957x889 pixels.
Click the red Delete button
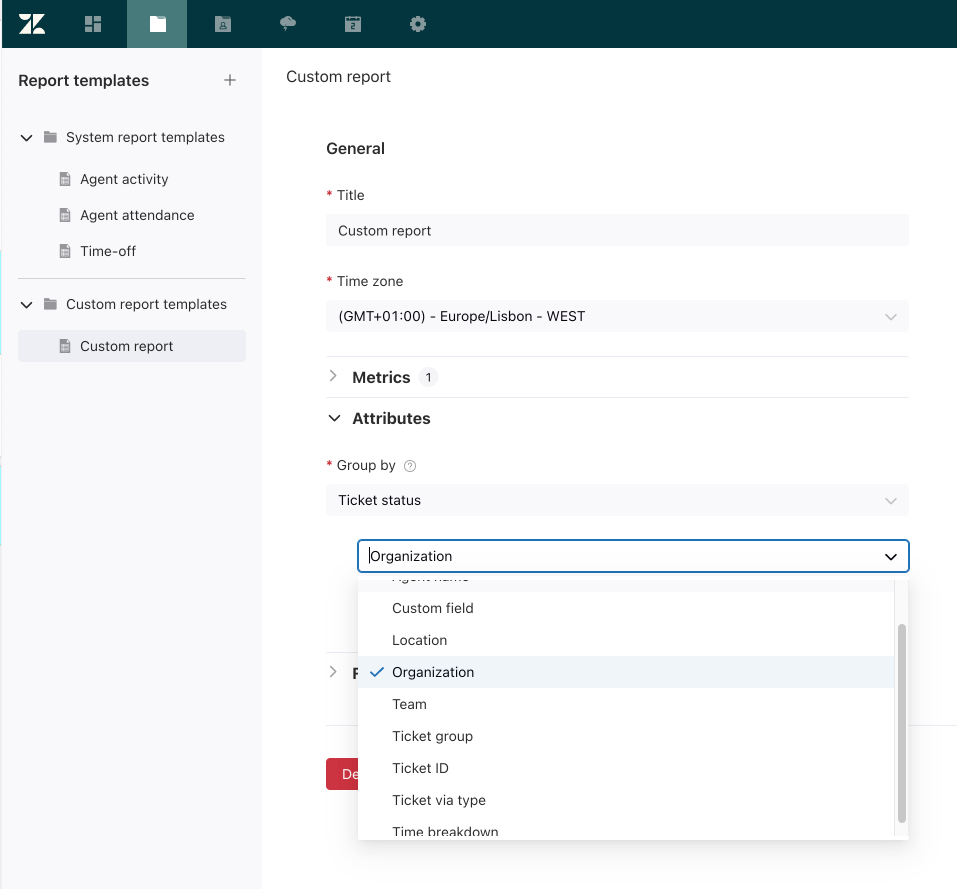[342, 774]
